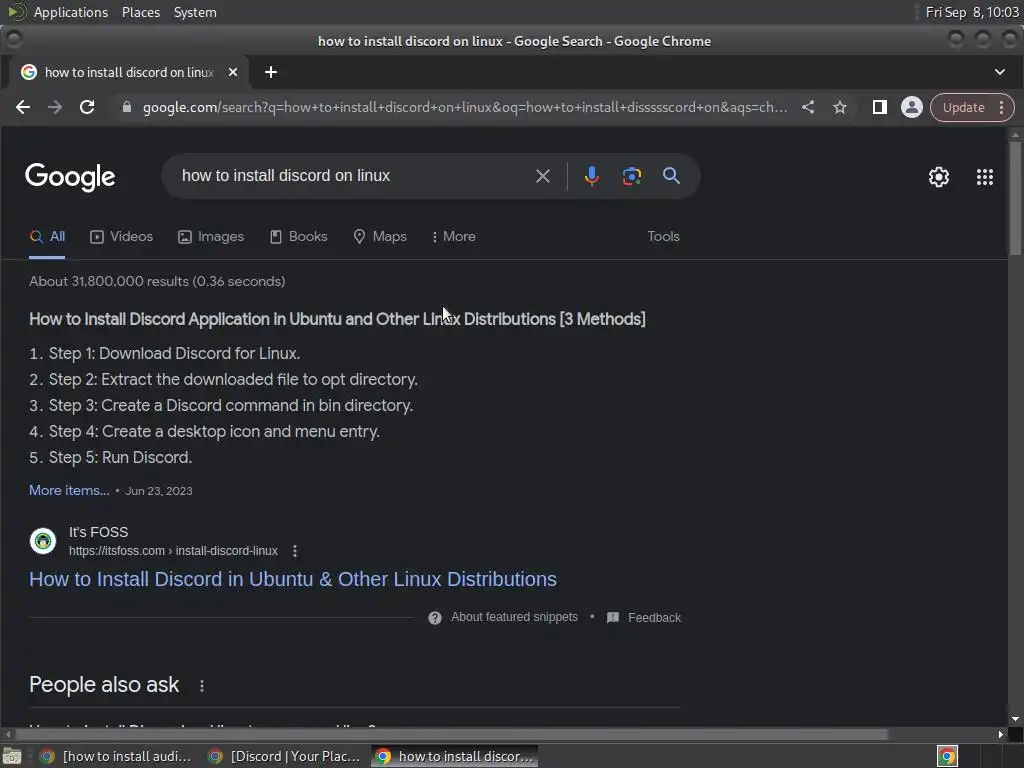Reload the current page

(87, 107)
